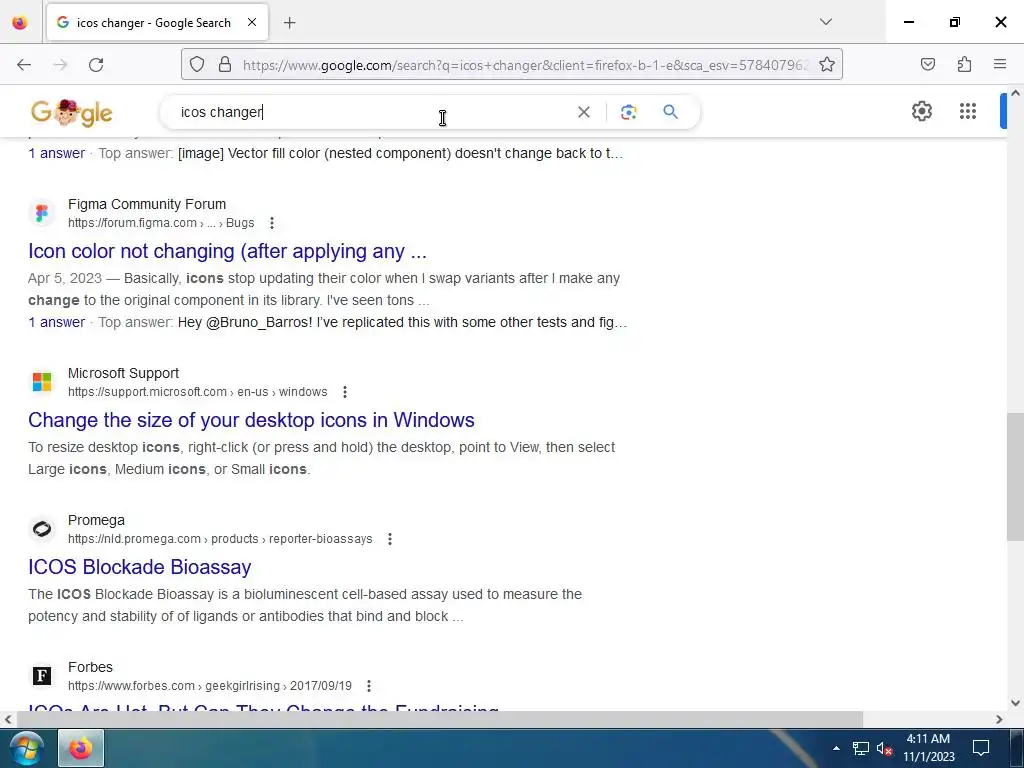Open more options for Figma Community Forum result

[x=272, y=223]
